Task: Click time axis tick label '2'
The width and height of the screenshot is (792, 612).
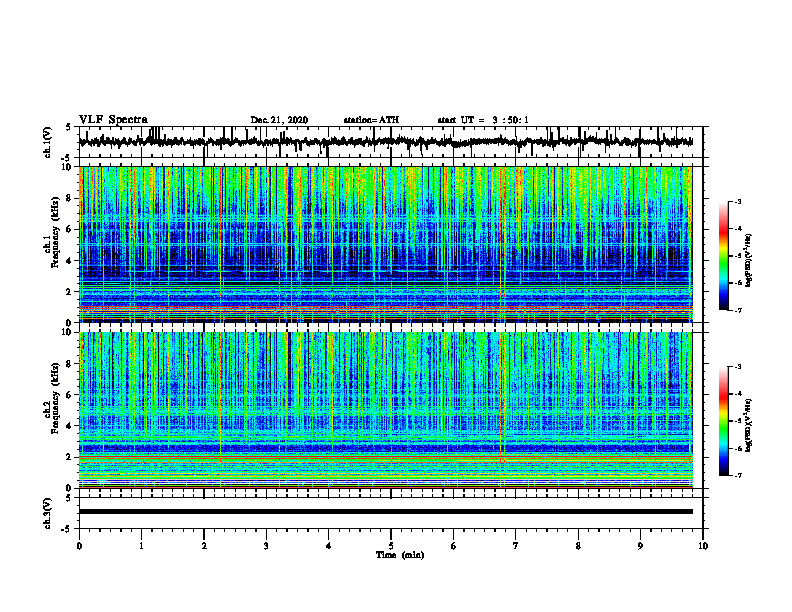Action: (x=204, y=546)
